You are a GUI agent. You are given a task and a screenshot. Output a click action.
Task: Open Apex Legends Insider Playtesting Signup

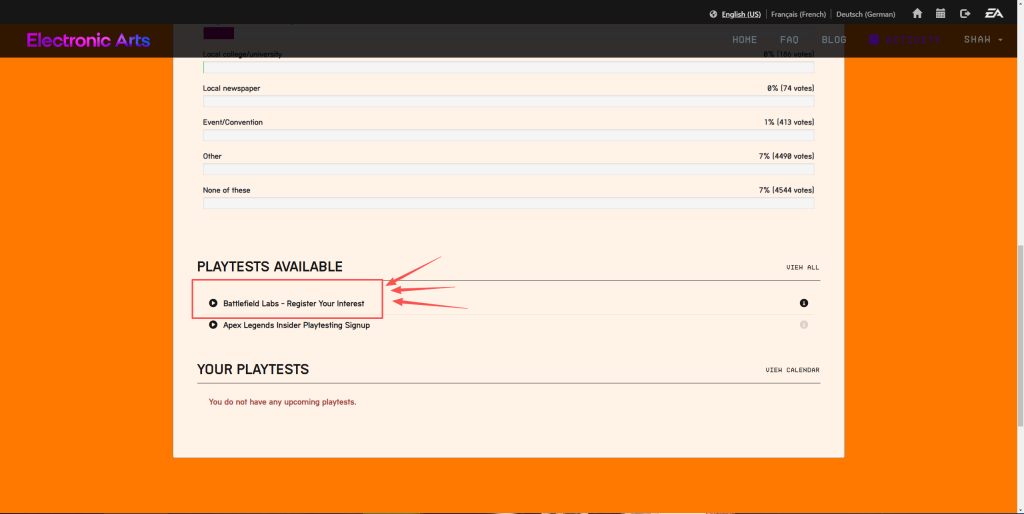296,325
